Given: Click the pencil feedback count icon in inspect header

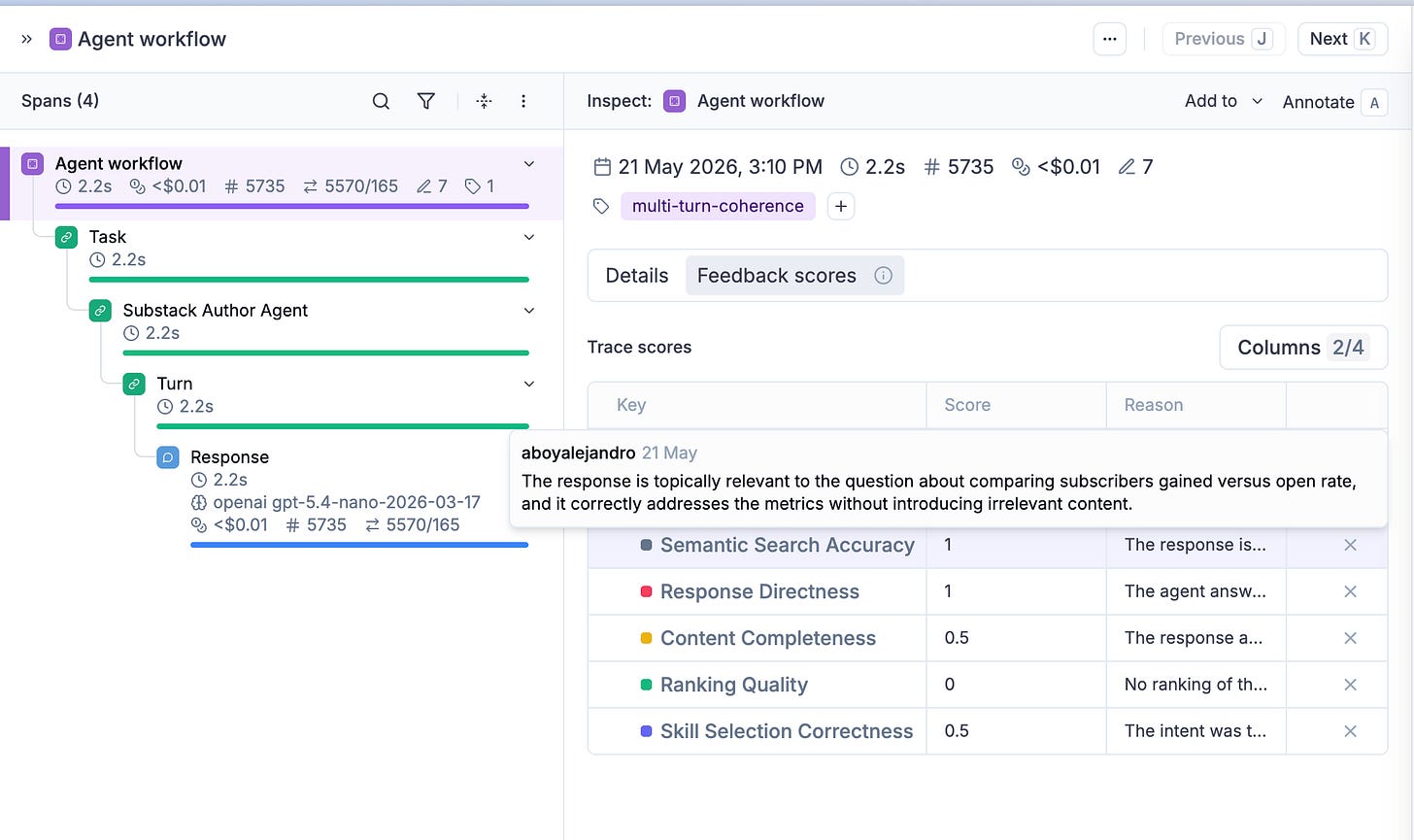Looking at the screenshot, I should coord(1127,167).
